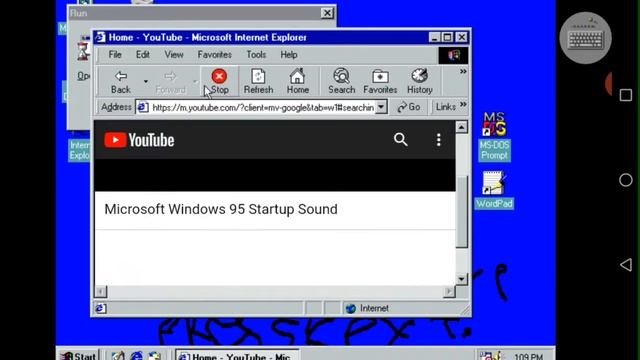
Task: Open the Edit menu
Action: point(142,55)
